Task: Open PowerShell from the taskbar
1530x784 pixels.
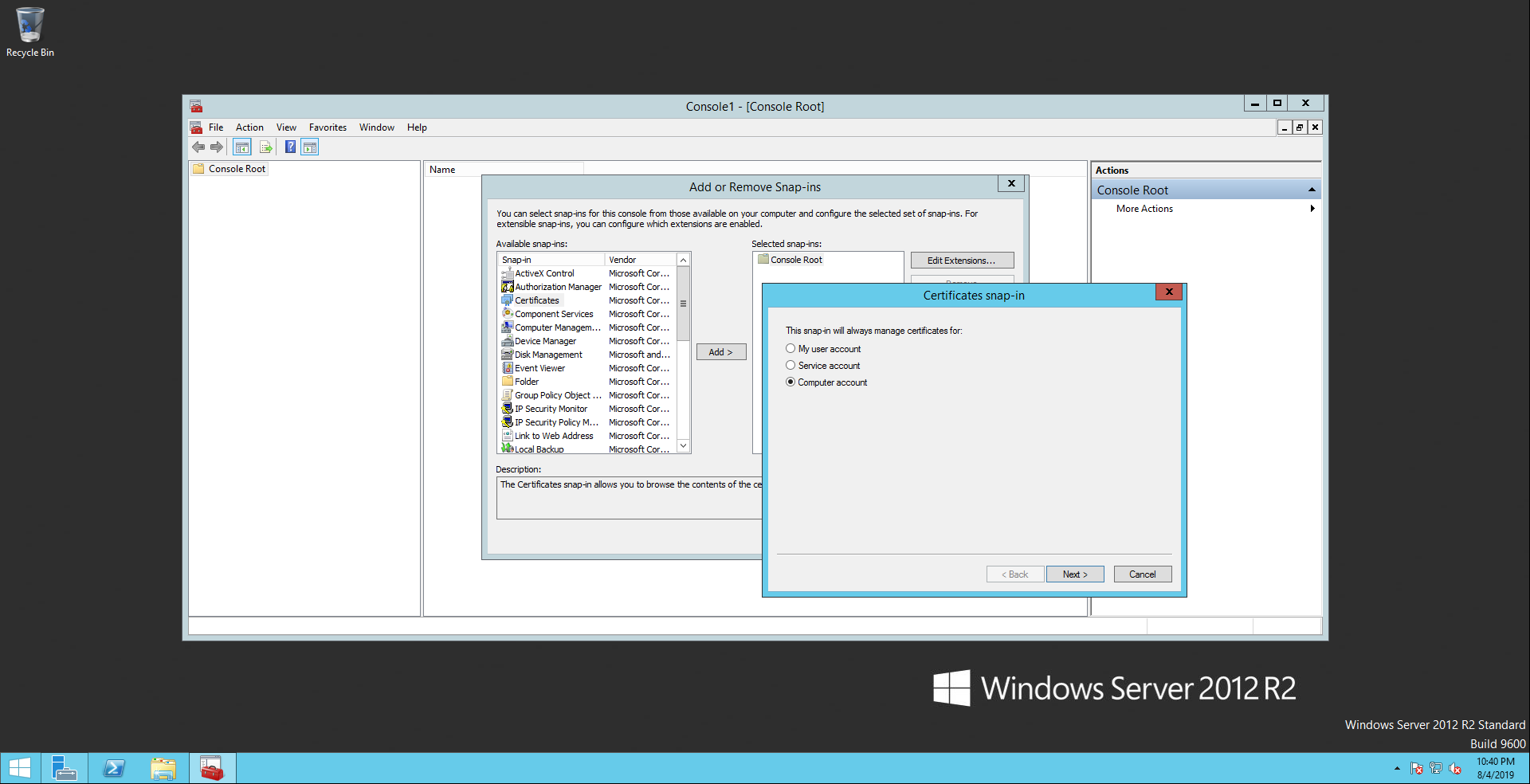Action: click(114, 768)
